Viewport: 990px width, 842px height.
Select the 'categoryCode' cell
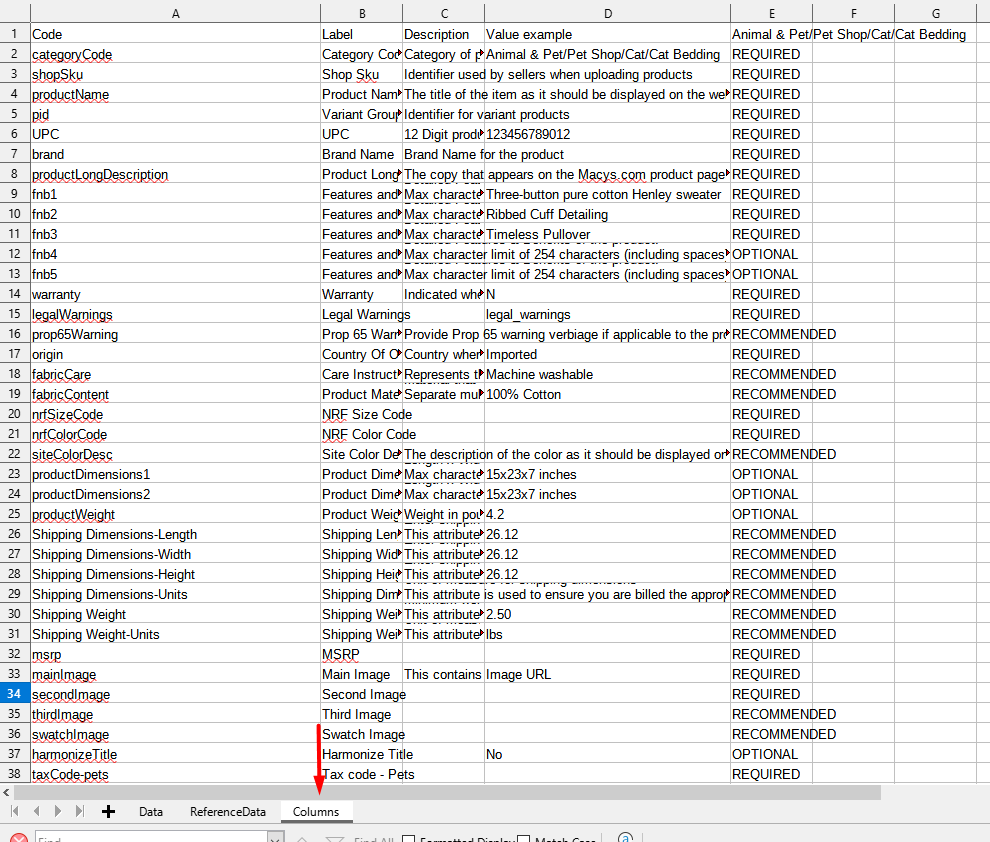pyautogui.click(x=176, y=54)
